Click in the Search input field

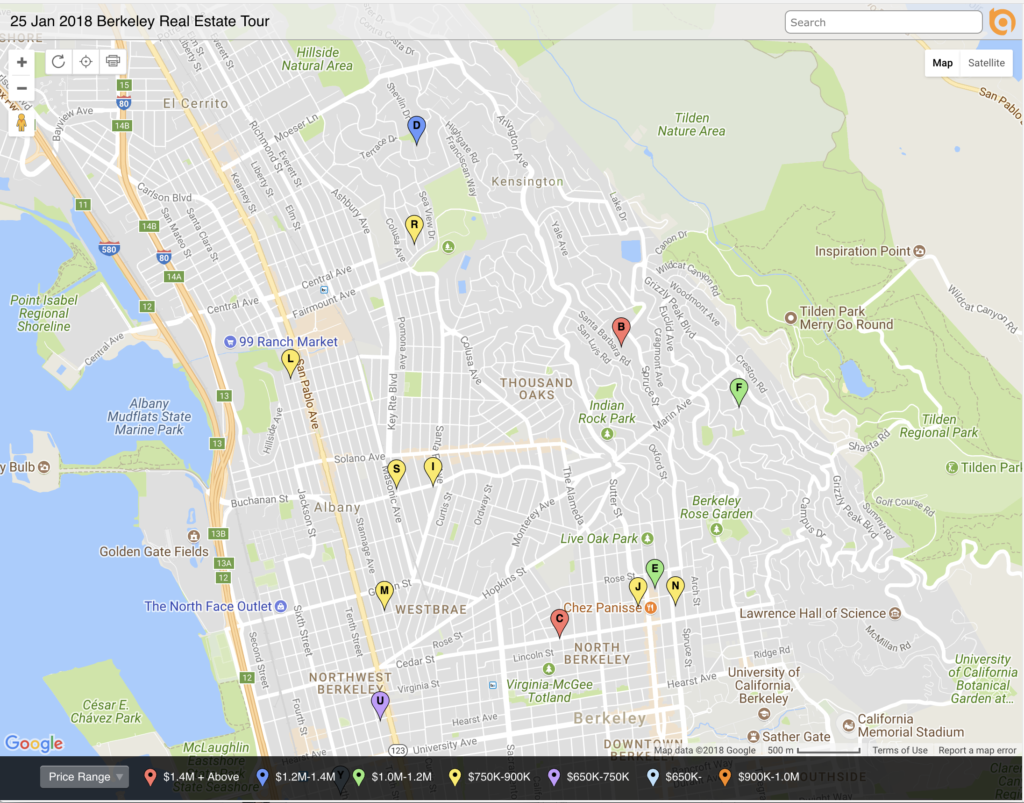pos(884,22)
